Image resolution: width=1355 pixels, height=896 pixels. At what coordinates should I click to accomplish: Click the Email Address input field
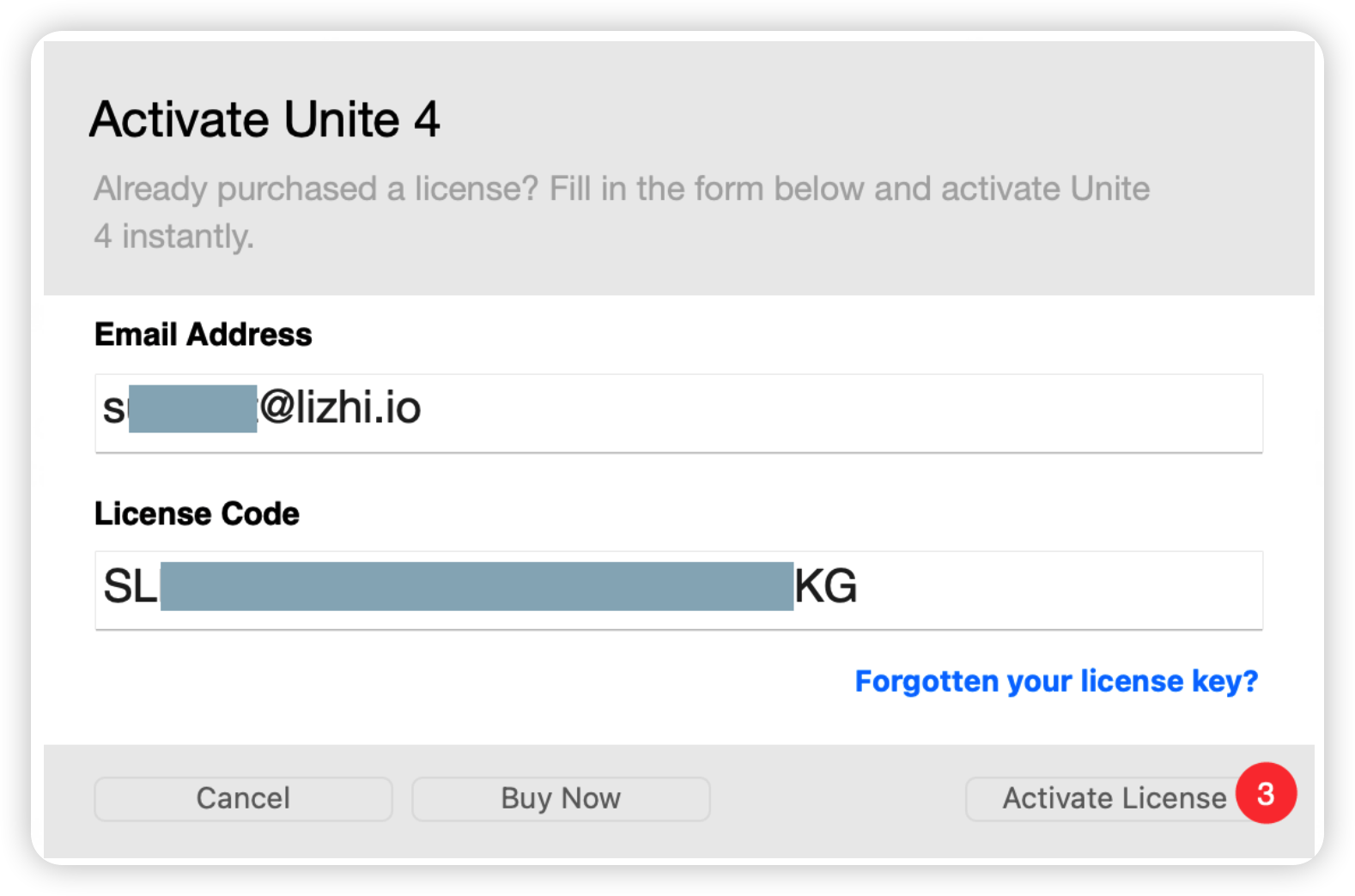click(773, 412)
